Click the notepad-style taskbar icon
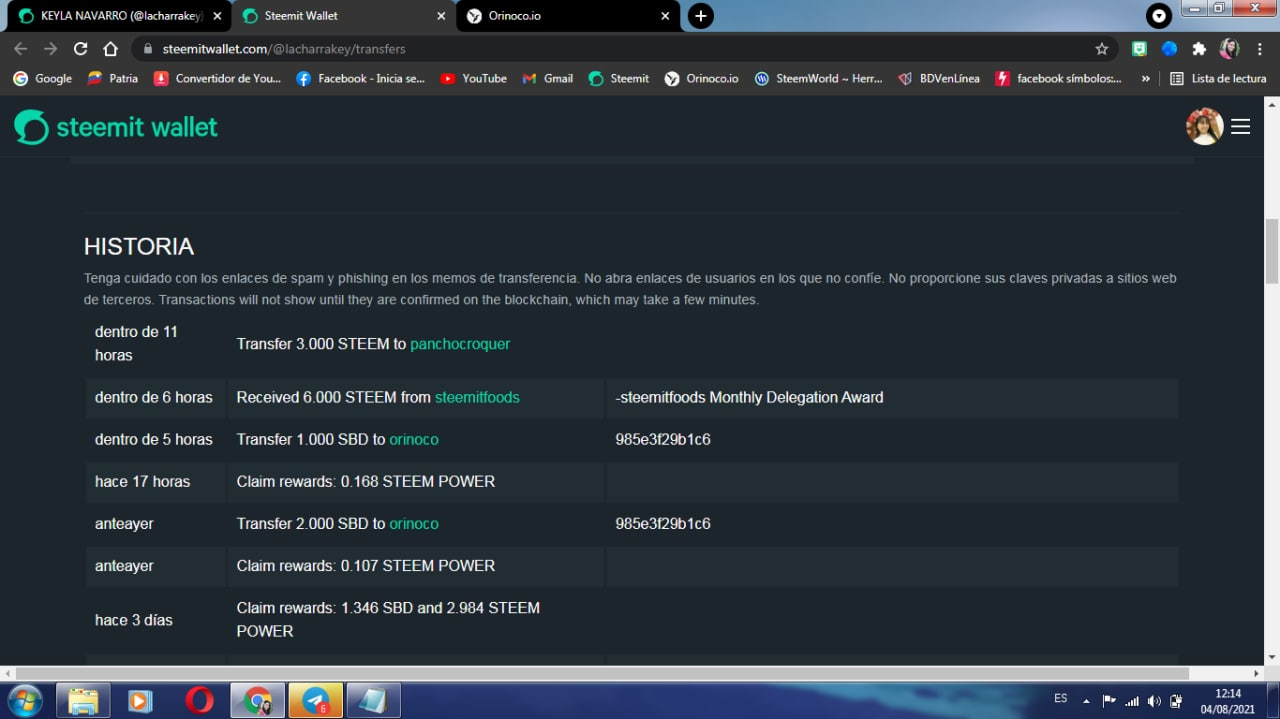 374,700
